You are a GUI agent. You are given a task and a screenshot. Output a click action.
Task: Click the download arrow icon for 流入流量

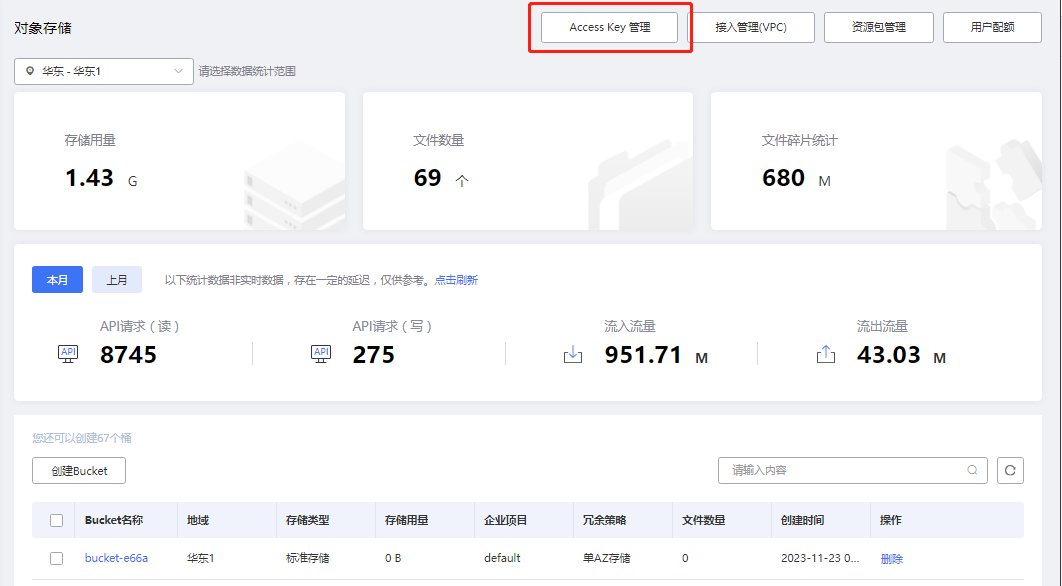[573, 355]
